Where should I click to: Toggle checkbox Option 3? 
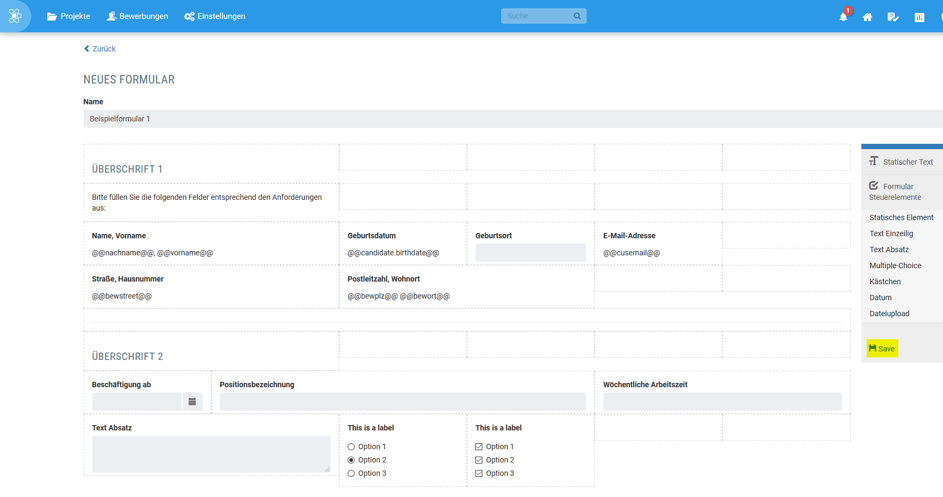[479, 473]
